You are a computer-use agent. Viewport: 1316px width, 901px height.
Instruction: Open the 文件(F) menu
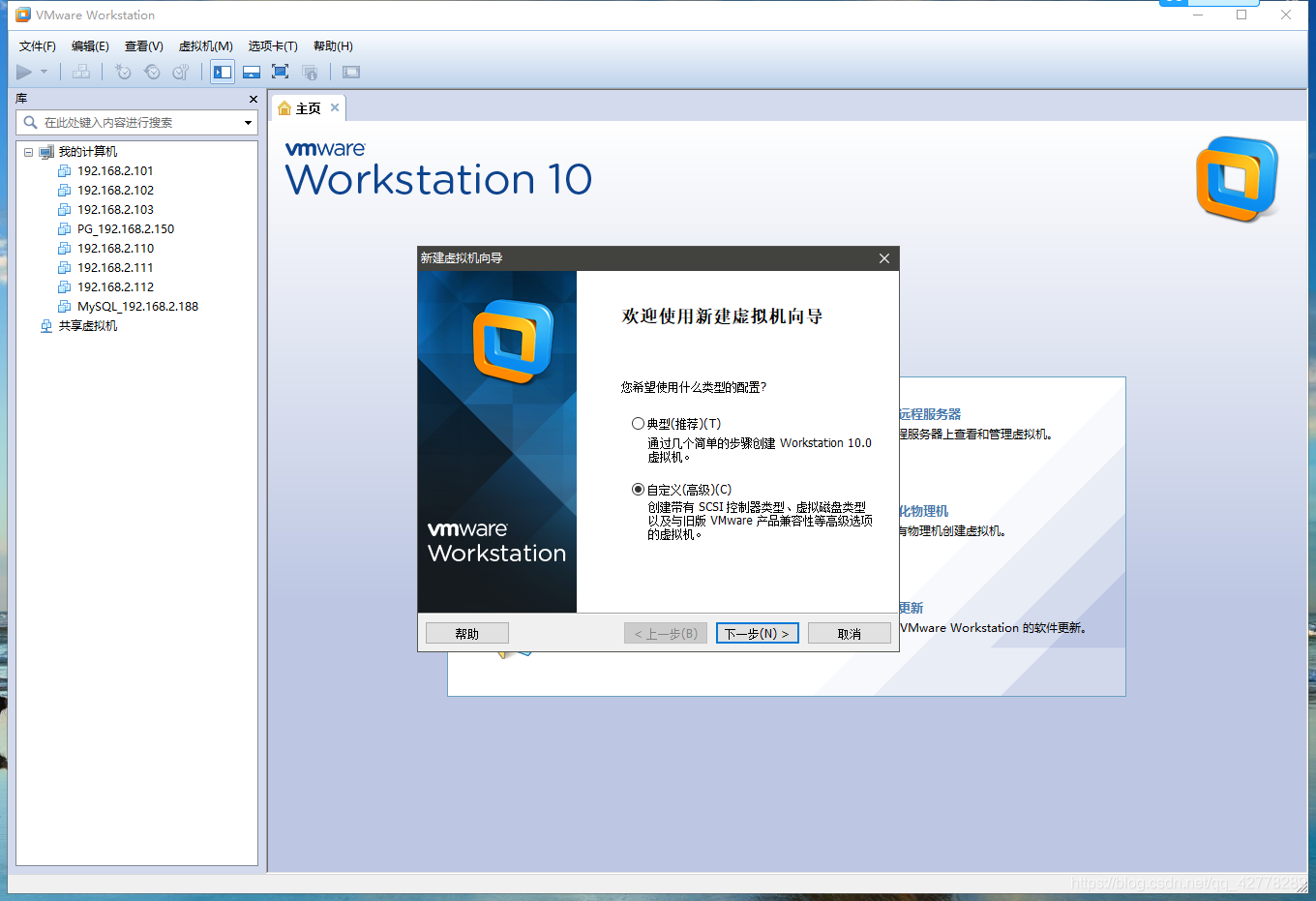(38, 46)
